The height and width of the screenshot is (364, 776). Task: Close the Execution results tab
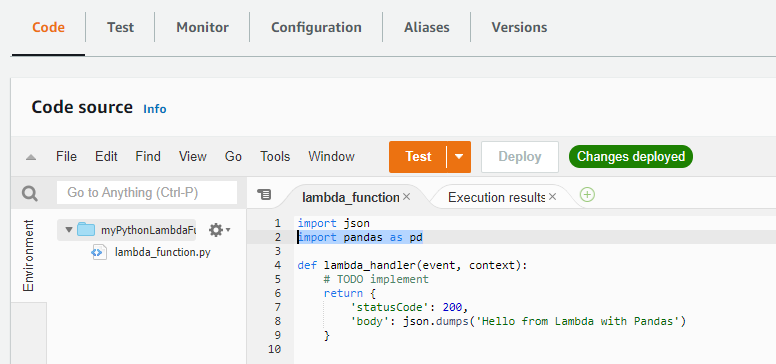(553, 197)
